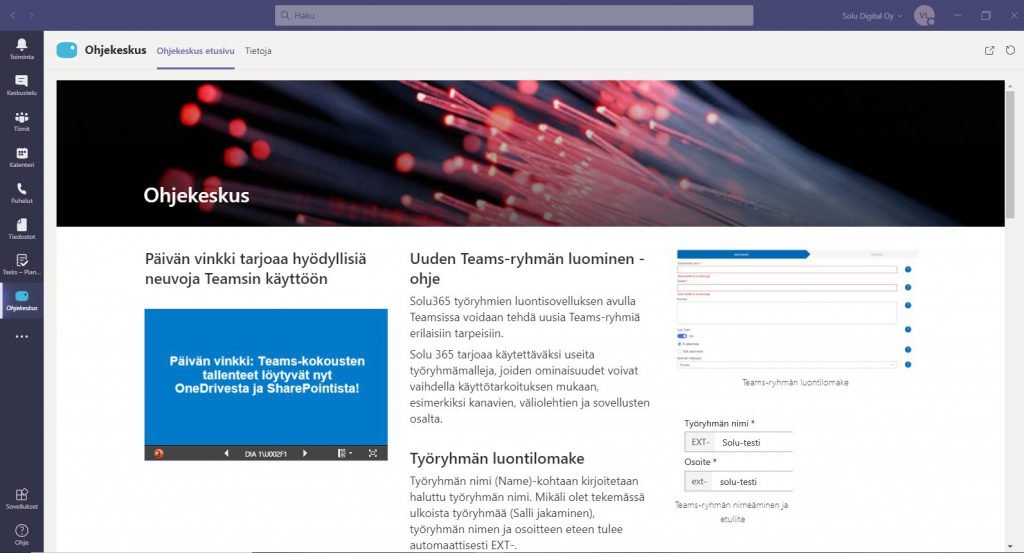Viewport: 1024px width, 553px height.
Task: Expand Solu Digital Oy organization dropdown
Action: (872, 16)
